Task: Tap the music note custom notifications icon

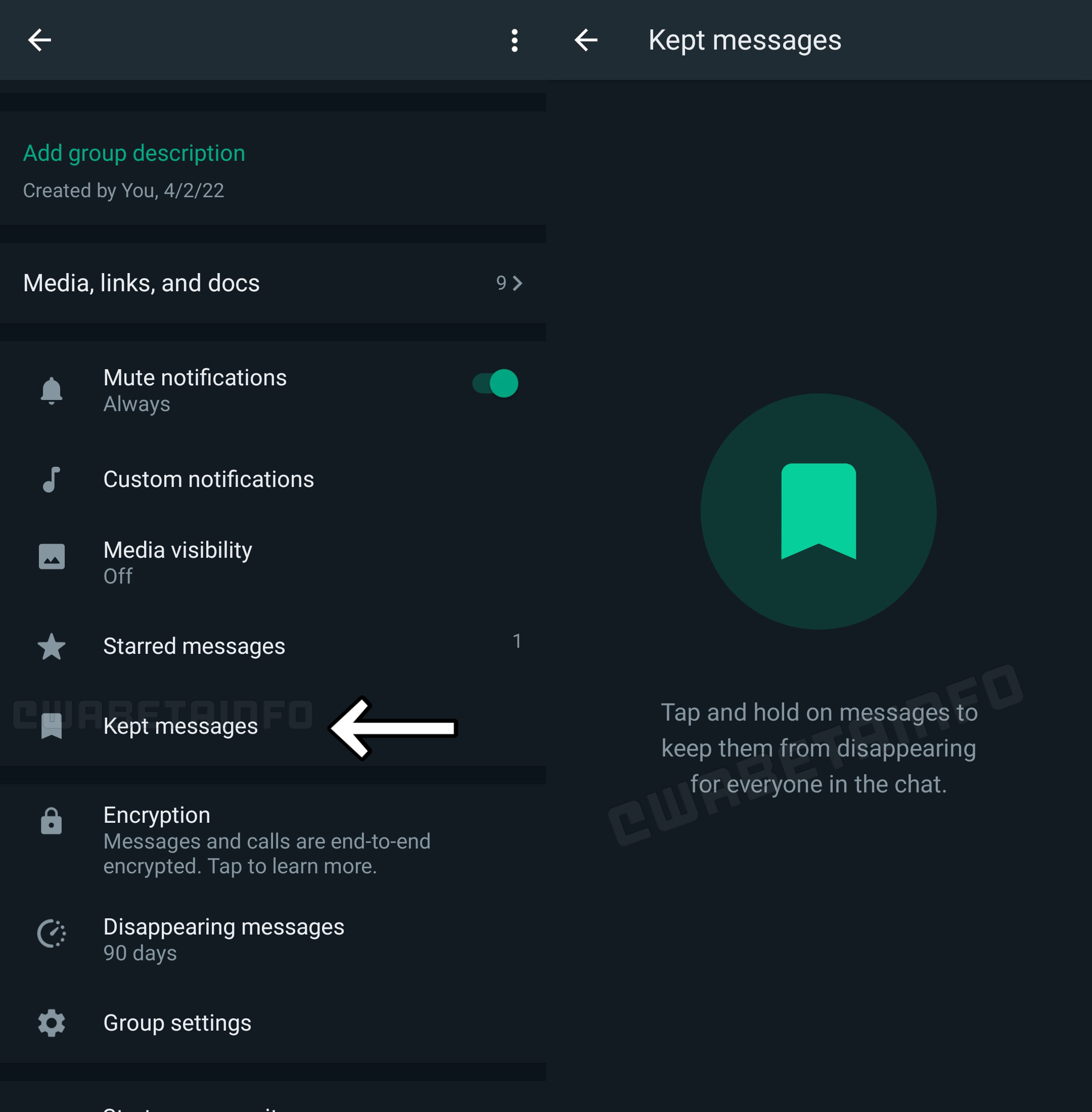Action: coord(52,479)
